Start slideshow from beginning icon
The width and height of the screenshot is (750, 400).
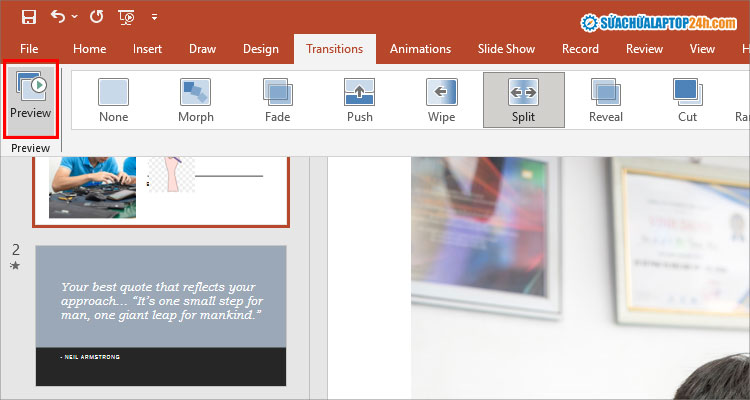tap(126, 17)
